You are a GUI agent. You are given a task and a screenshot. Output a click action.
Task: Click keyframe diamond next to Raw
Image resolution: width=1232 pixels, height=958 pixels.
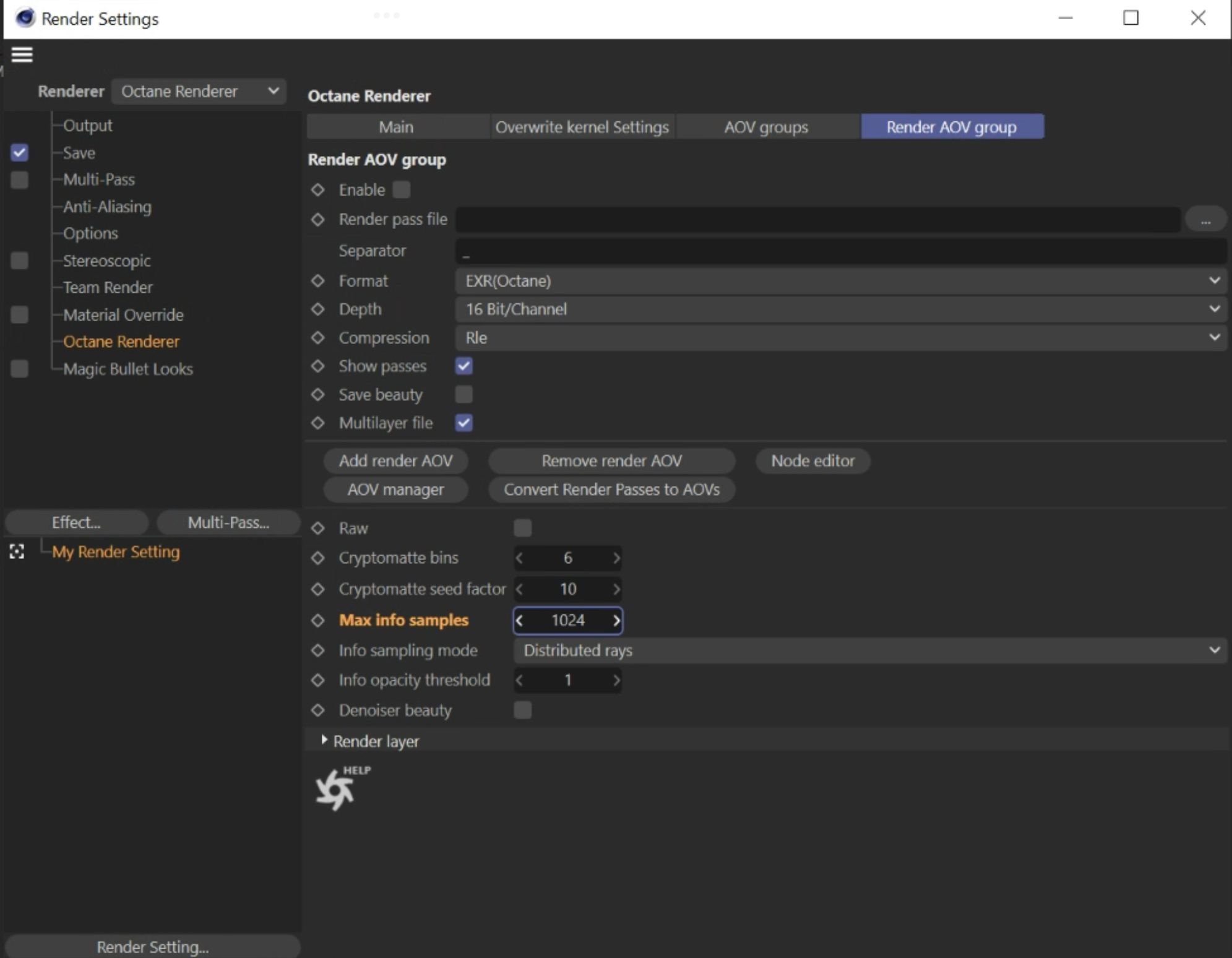[318, 528]
